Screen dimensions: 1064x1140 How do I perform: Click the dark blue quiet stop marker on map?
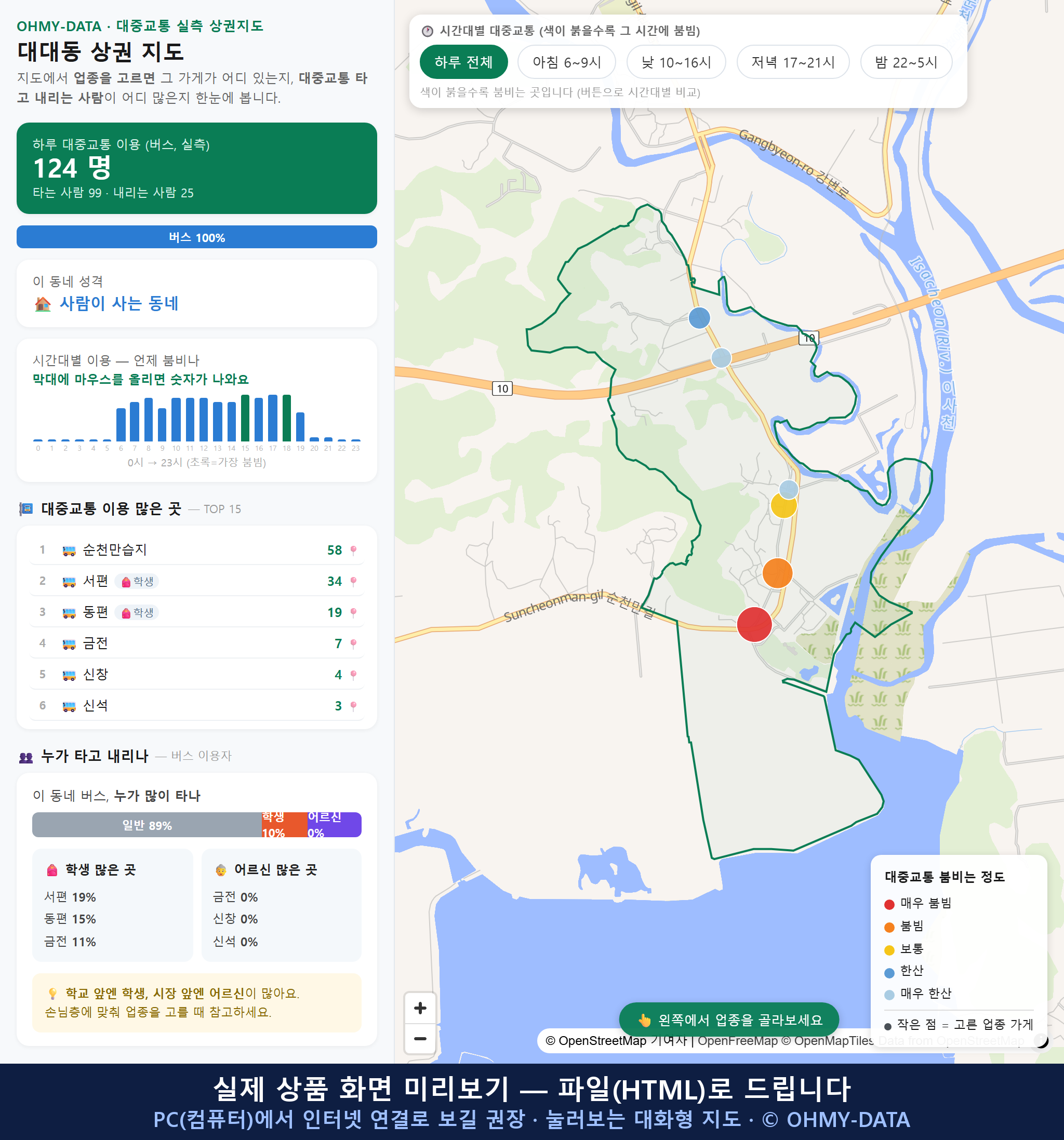pyautogui.click(x=699, y=318)
